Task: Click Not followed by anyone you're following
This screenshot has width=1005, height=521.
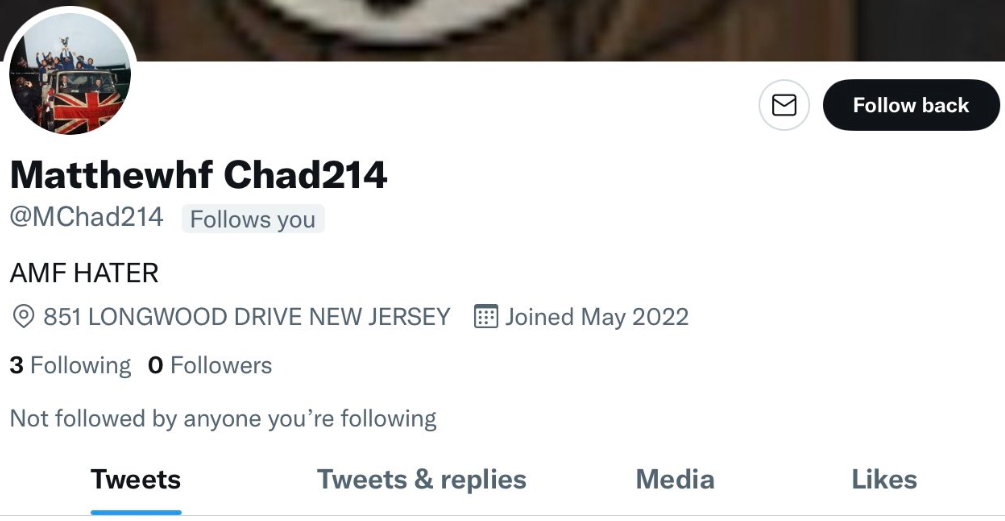Action: (223, 418)
